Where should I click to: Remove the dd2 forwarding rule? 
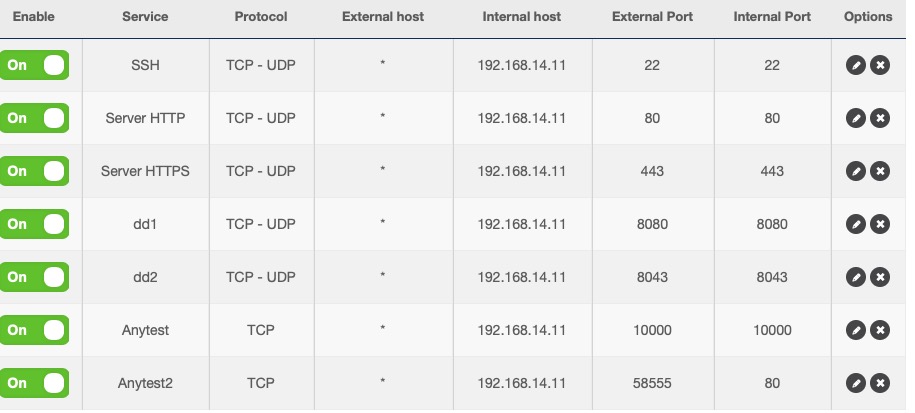[880, 277]
